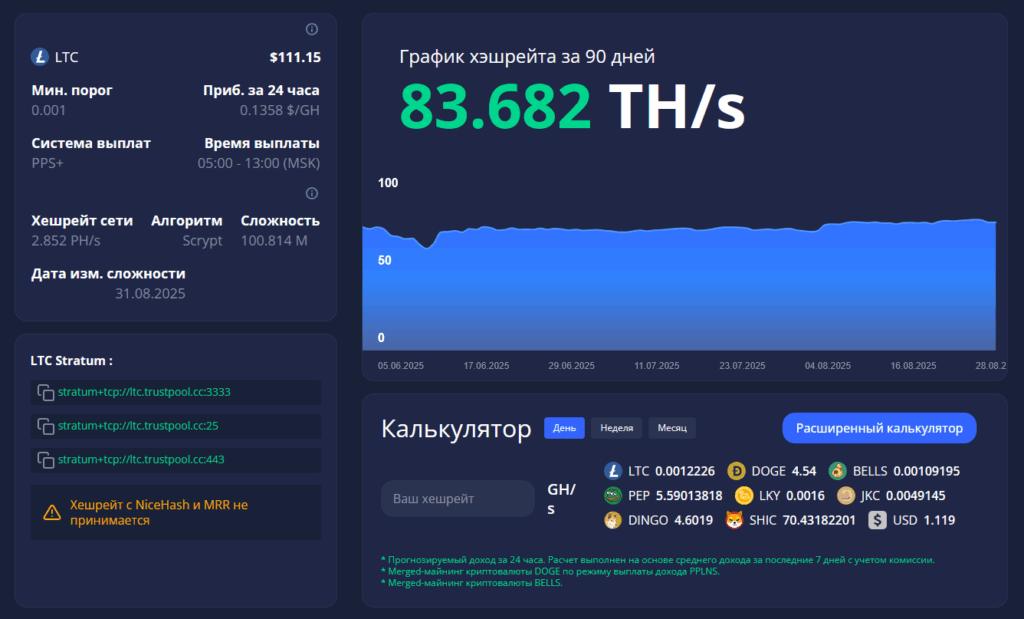Click the stratum+tcp://ltc.trustpool.cc:25 link
Image resolution: width=1024 pixels, height=619 pixels.
tap(138, 426)
